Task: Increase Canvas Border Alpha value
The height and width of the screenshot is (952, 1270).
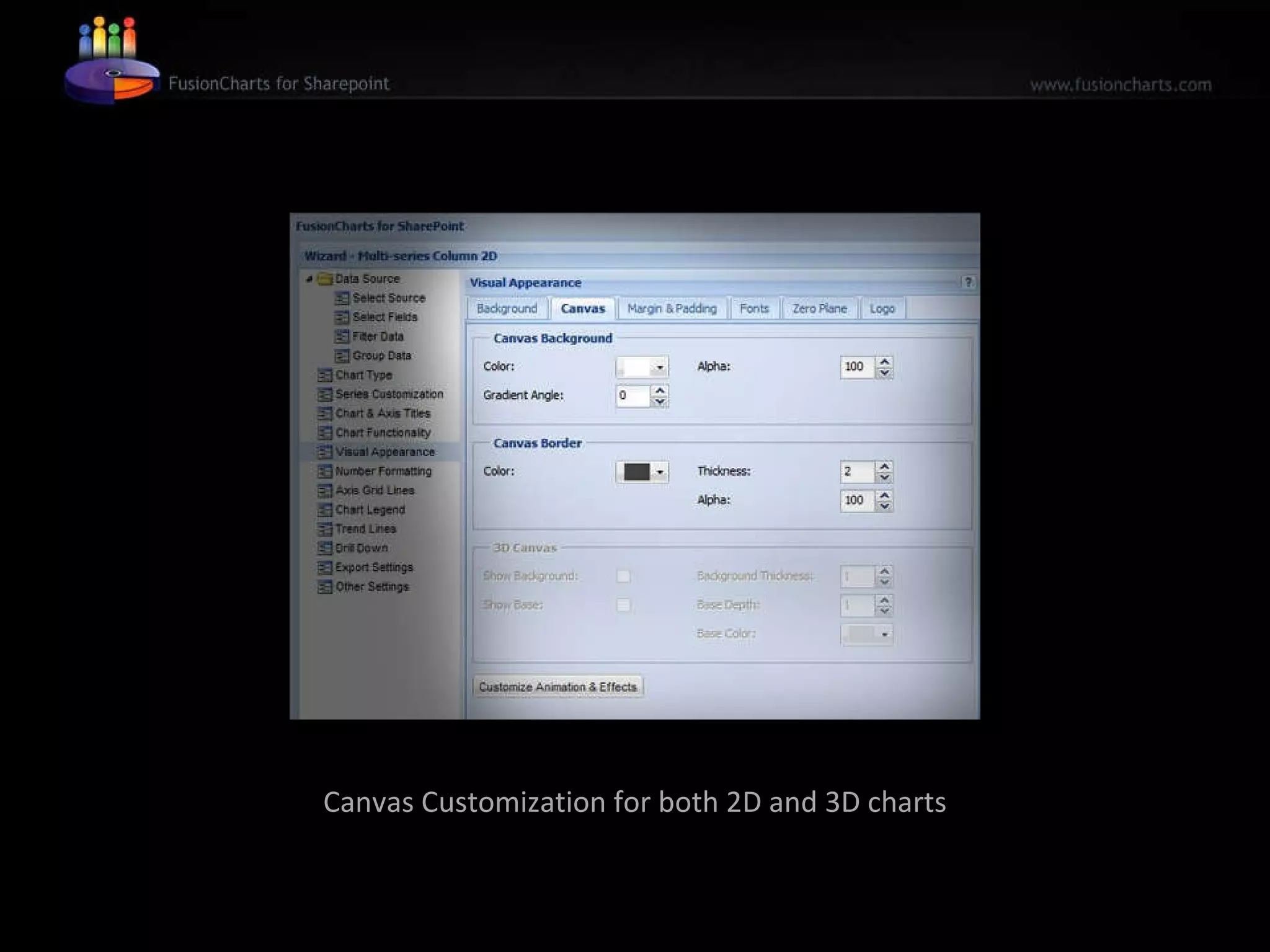Action: coord(884,495)
